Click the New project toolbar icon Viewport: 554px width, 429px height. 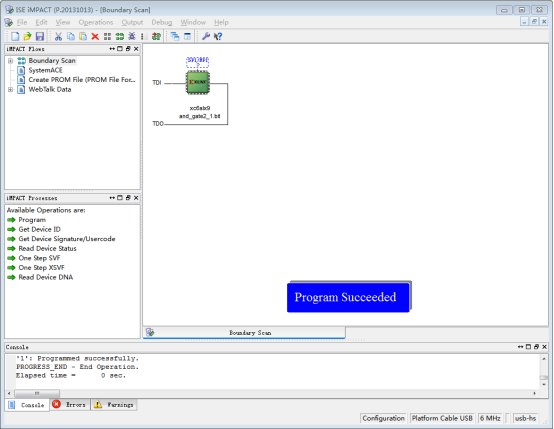click(15, 36)
